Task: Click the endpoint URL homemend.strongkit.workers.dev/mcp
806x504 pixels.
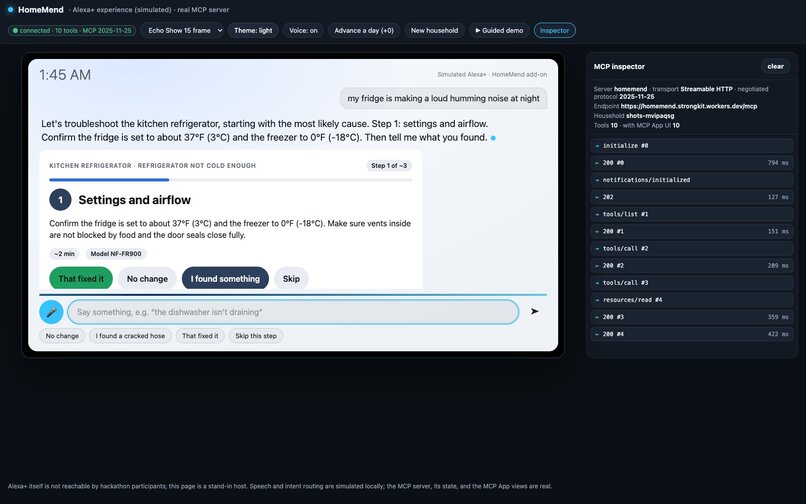Action: (689, 106)
